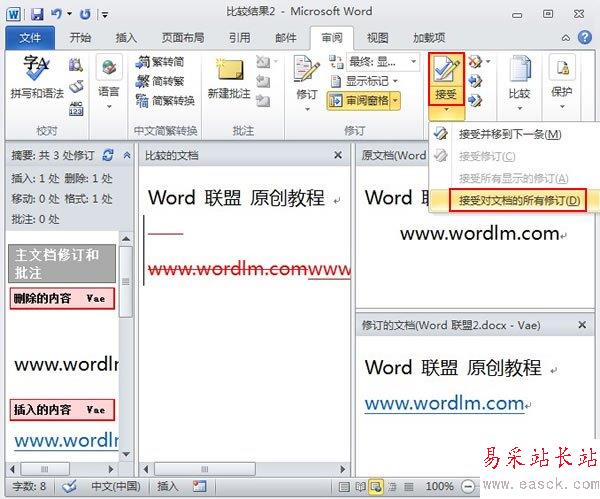Click the compared document horizontal scrollbar thumb

(x=205, y=469)
